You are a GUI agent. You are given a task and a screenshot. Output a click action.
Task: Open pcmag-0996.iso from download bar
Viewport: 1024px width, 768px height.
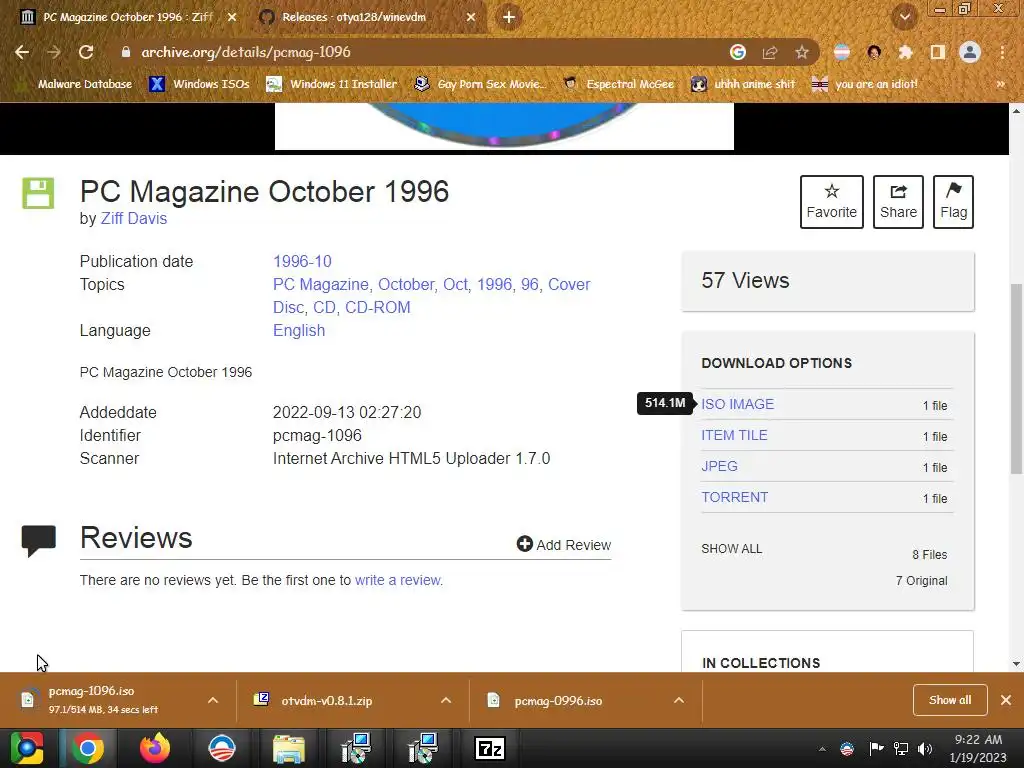[558, 701]
